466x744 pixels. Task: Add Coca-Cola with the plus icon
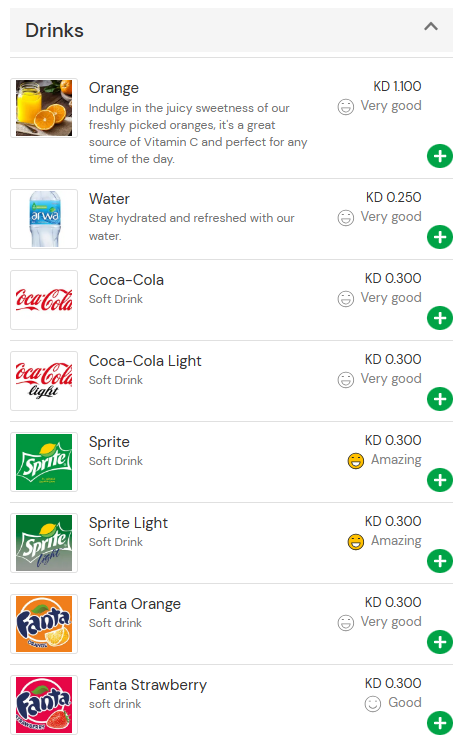(439, 318)
